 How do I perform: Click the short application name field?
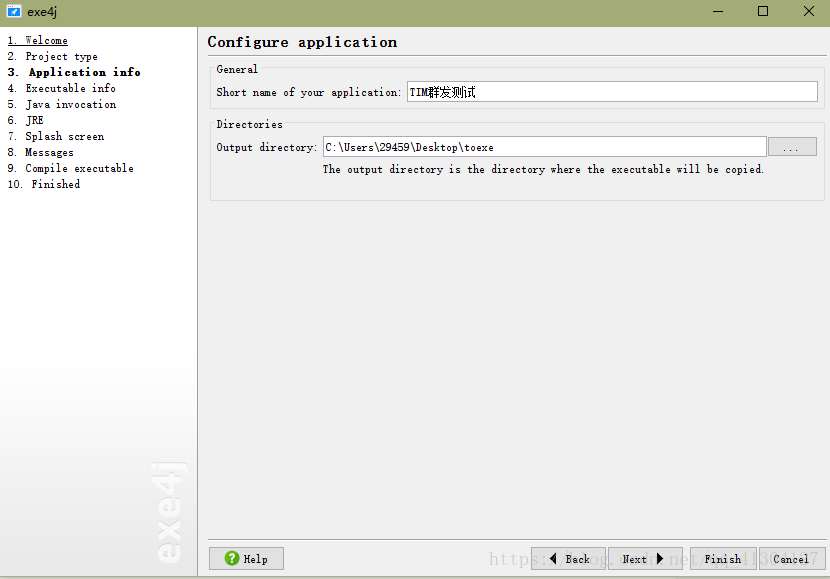(x=612, y=92)
